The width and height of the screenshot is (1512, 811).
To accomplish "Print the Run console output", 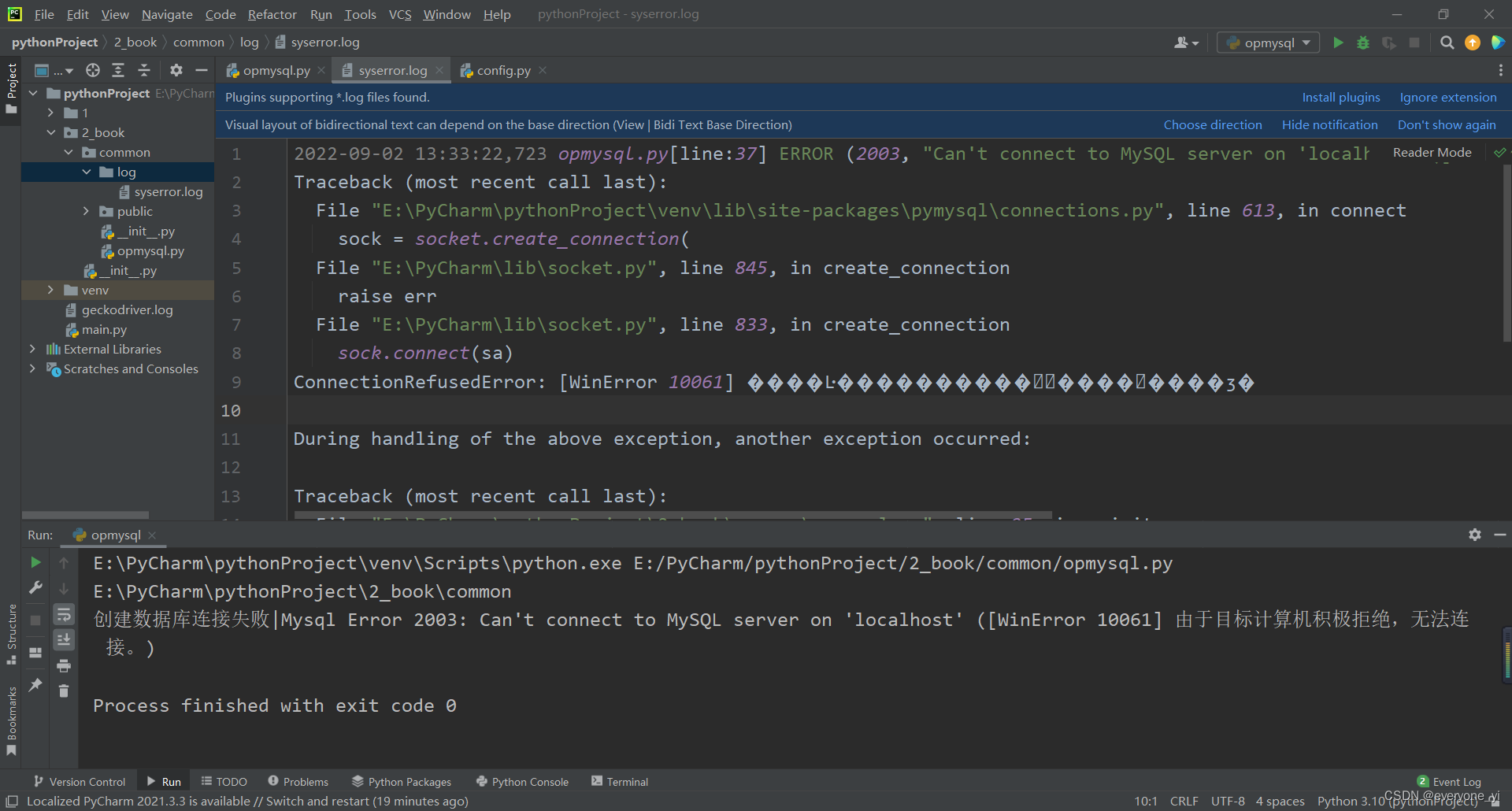I will click(x=64, y=665).
